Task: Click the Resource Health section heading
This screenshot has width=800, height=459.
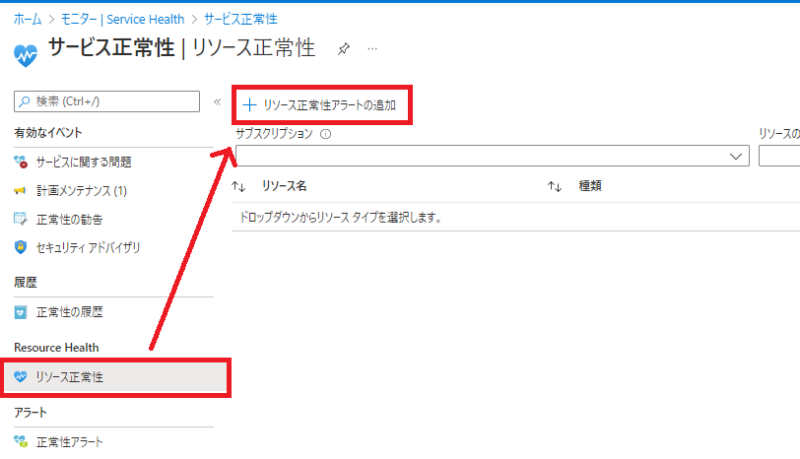Action: click(57, 348)
